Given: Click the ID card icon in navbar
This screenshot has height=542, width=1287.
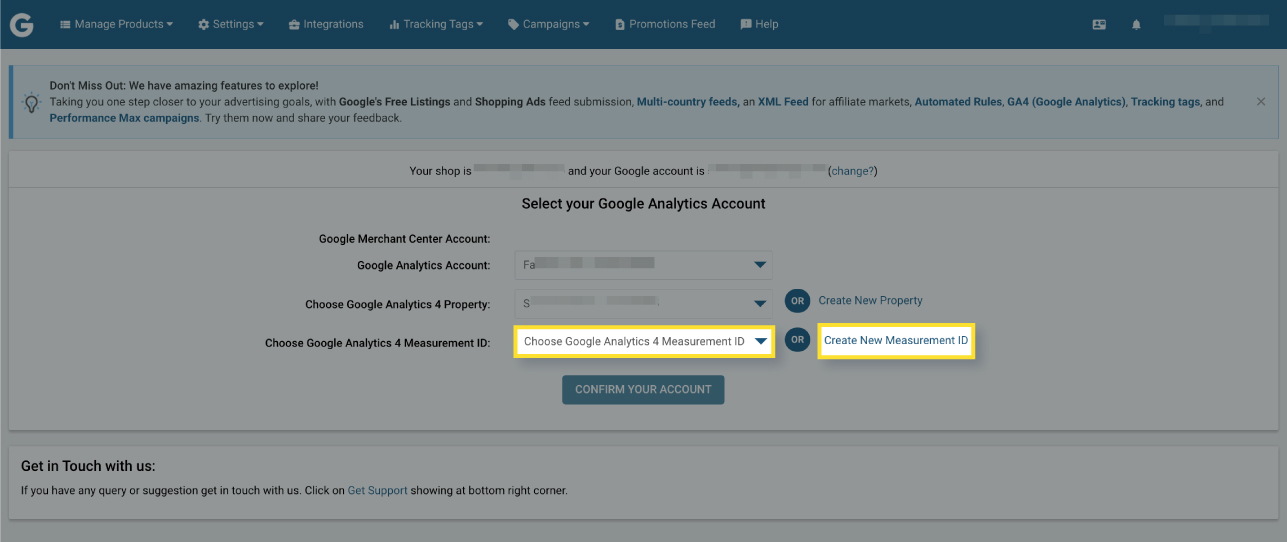Looking at the screenshot, I should pos(1099,25).
